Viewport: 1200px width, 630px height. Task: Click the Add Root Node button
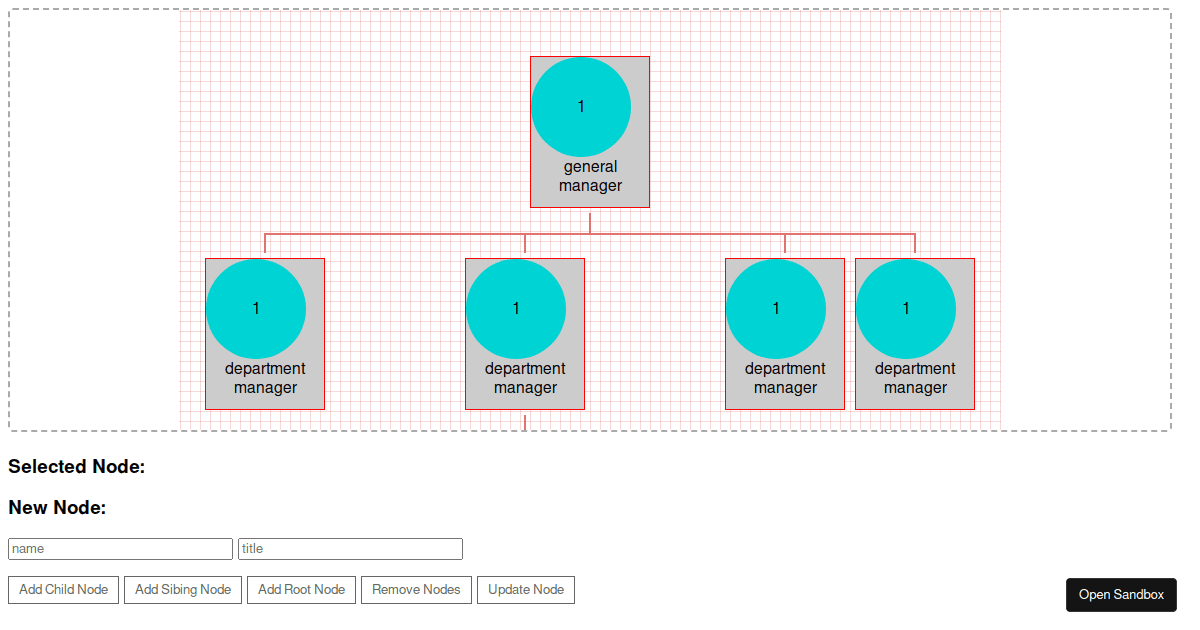[301, 590]
